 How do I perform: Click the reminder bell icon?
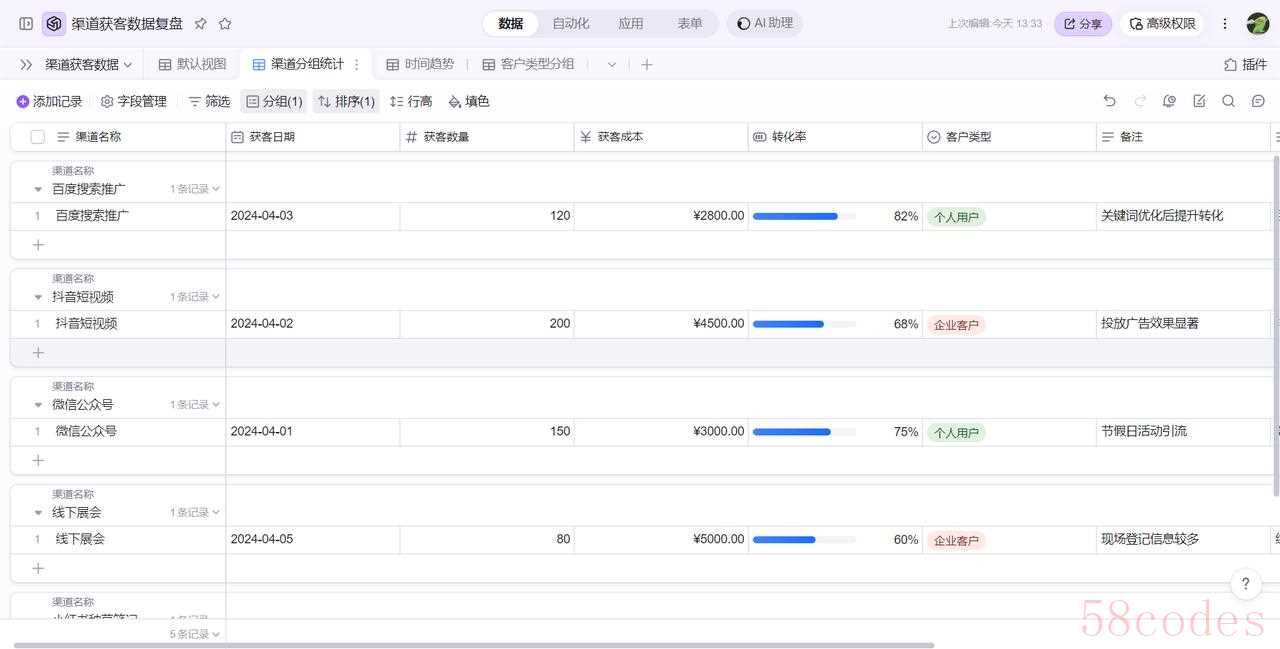(x=1169, y=101)
